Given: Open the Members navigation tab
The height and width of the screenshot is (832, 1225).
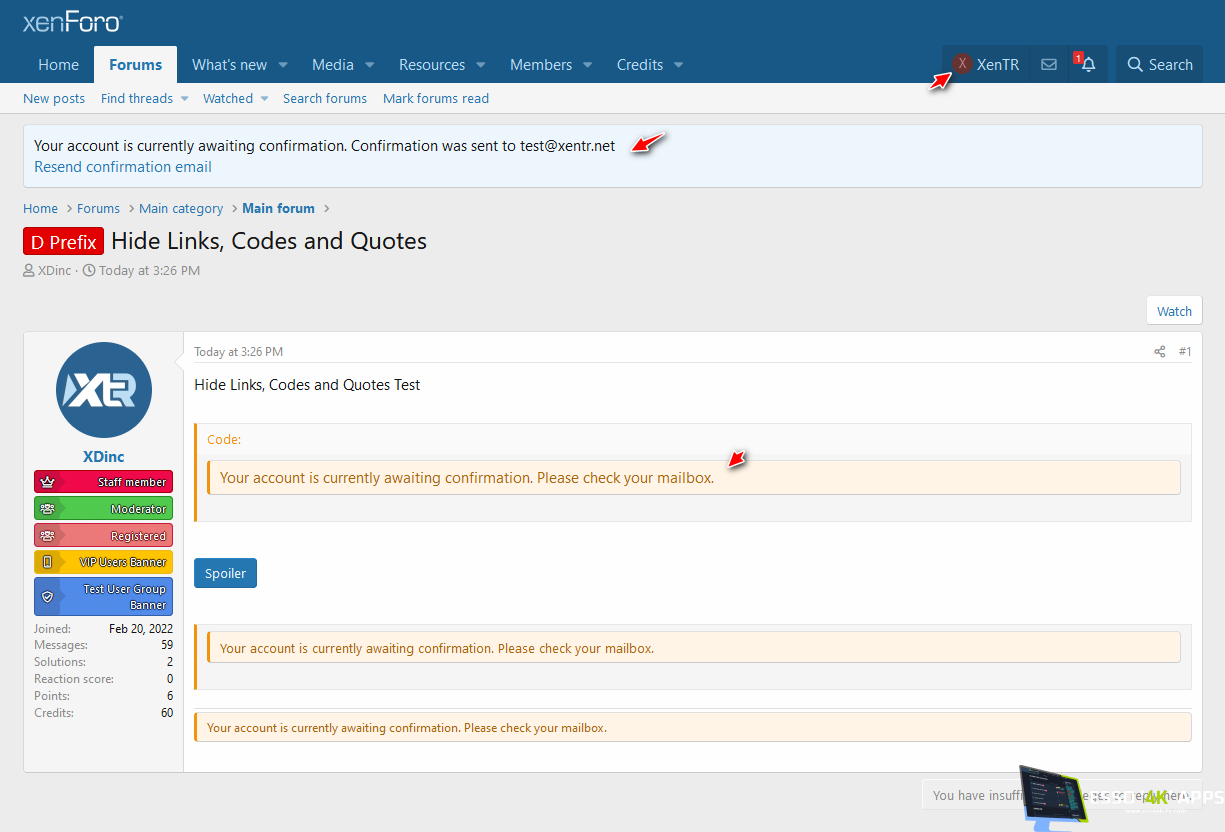Looking at the screenshot, I should point(540,65).
